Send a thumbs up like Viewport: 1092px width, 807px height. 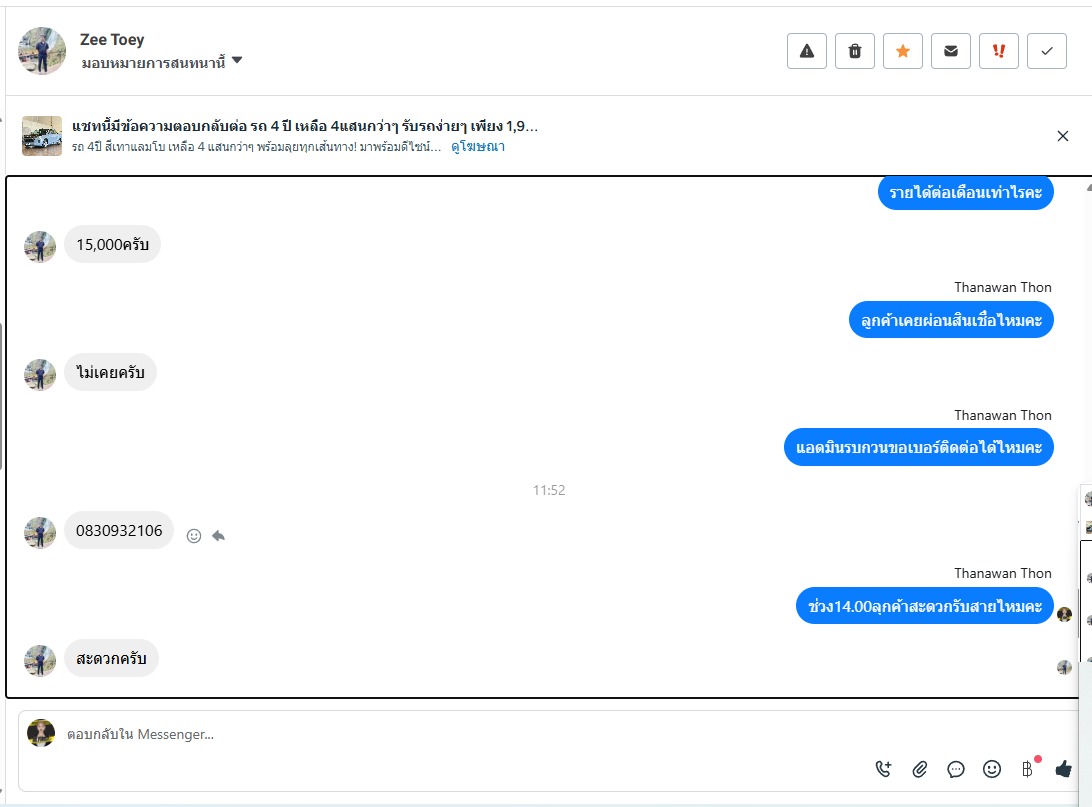1063,769
